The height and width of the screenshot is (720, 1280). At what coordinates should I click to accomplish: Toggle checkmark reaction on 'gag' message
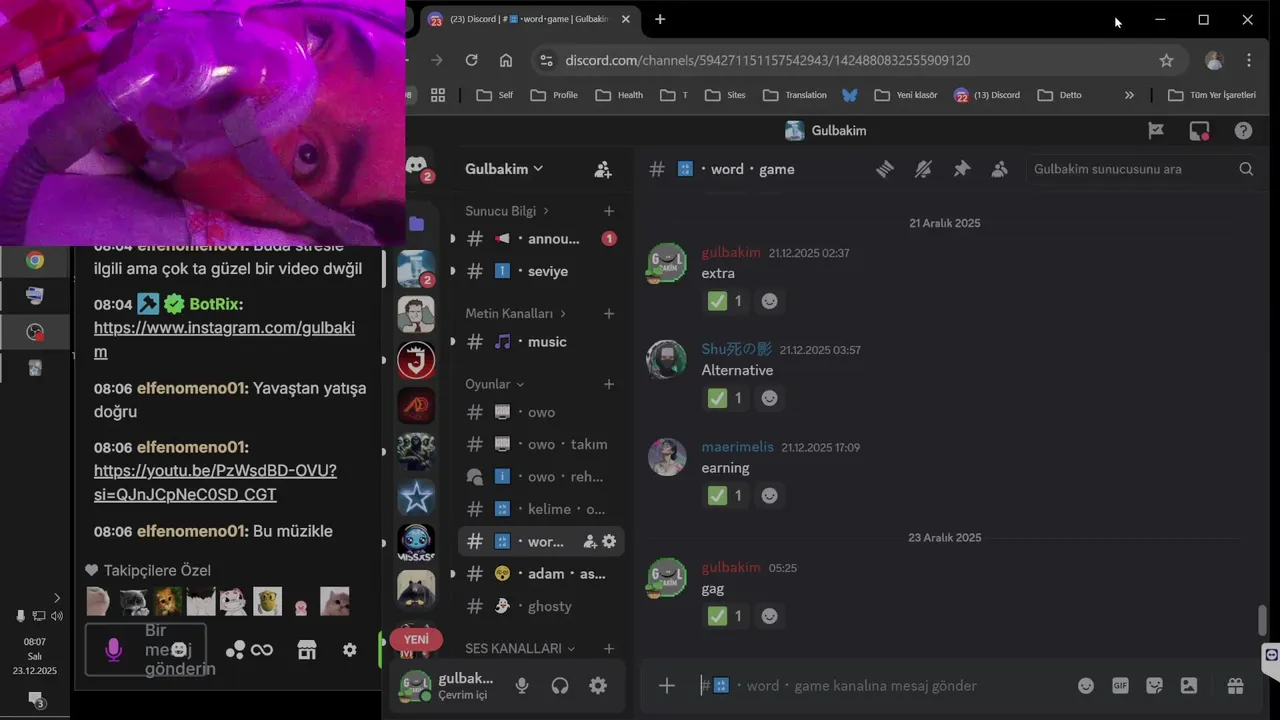click(x=725, y=616)
